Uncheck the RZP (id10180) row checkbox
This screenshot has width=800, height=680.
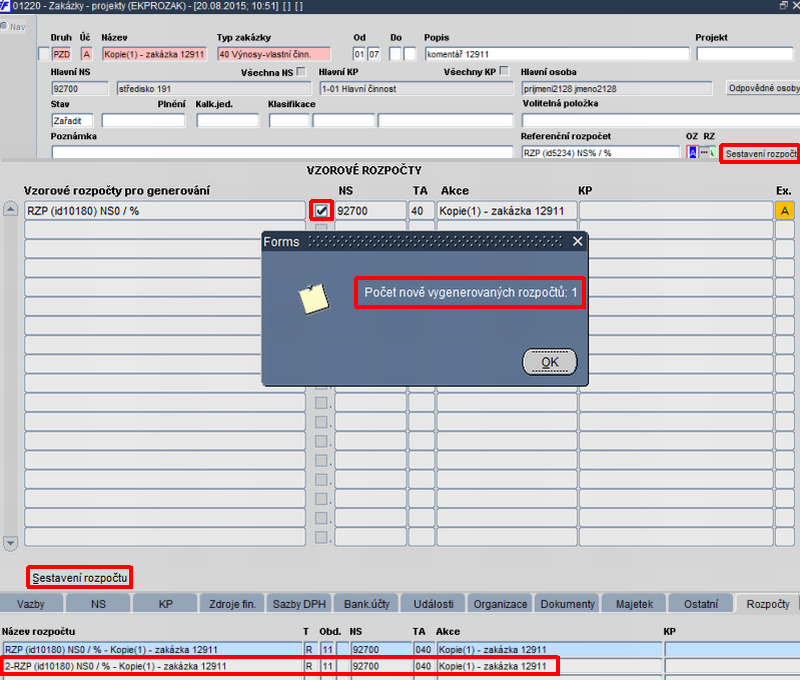[x=321, y=211]
